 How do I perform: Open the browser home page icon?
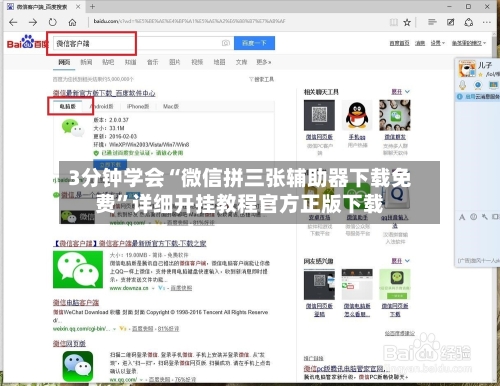(72, 23)
